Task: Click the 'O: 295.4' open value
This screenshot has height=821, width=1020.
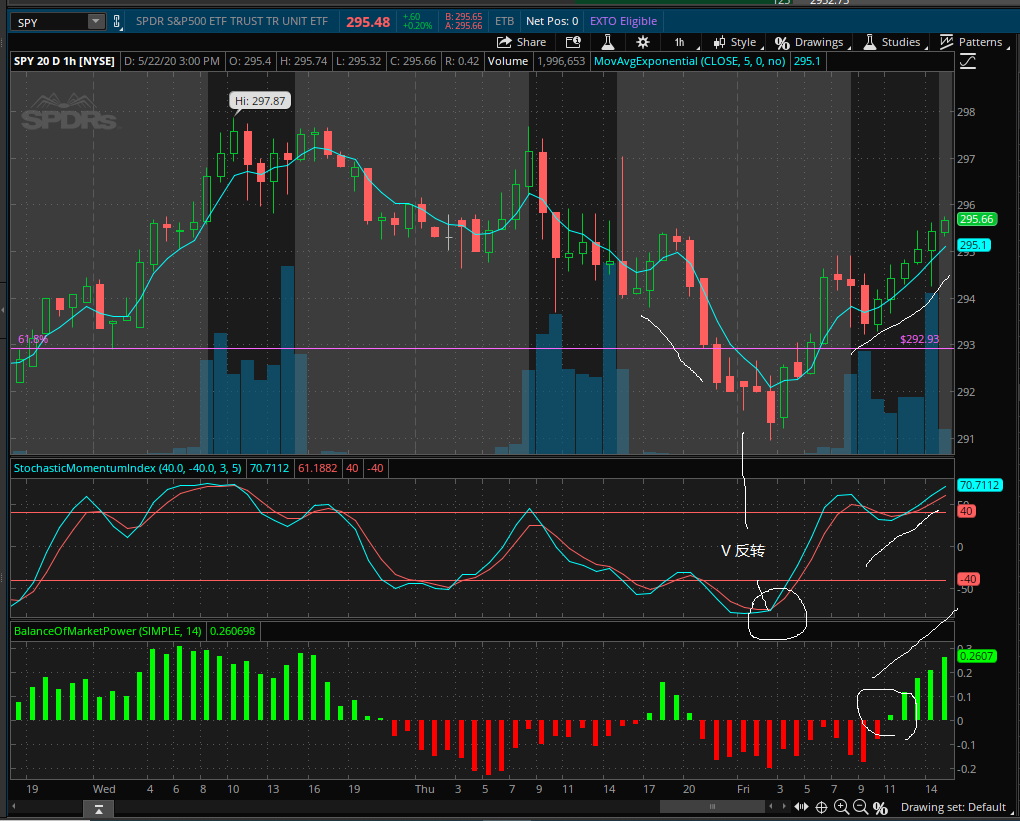Action: 250,61
